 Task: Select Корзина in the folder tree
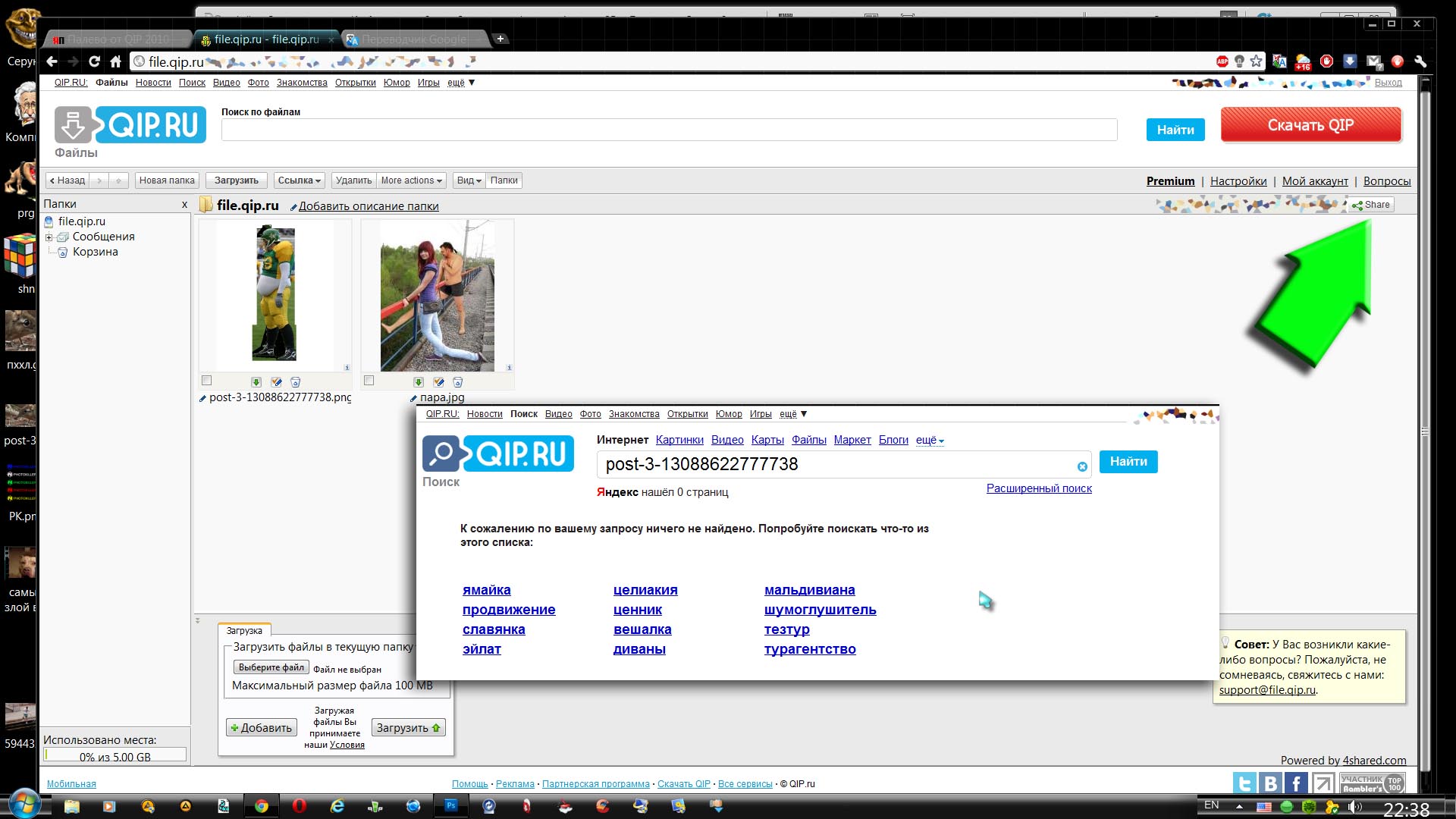click(x=96, y=252)
